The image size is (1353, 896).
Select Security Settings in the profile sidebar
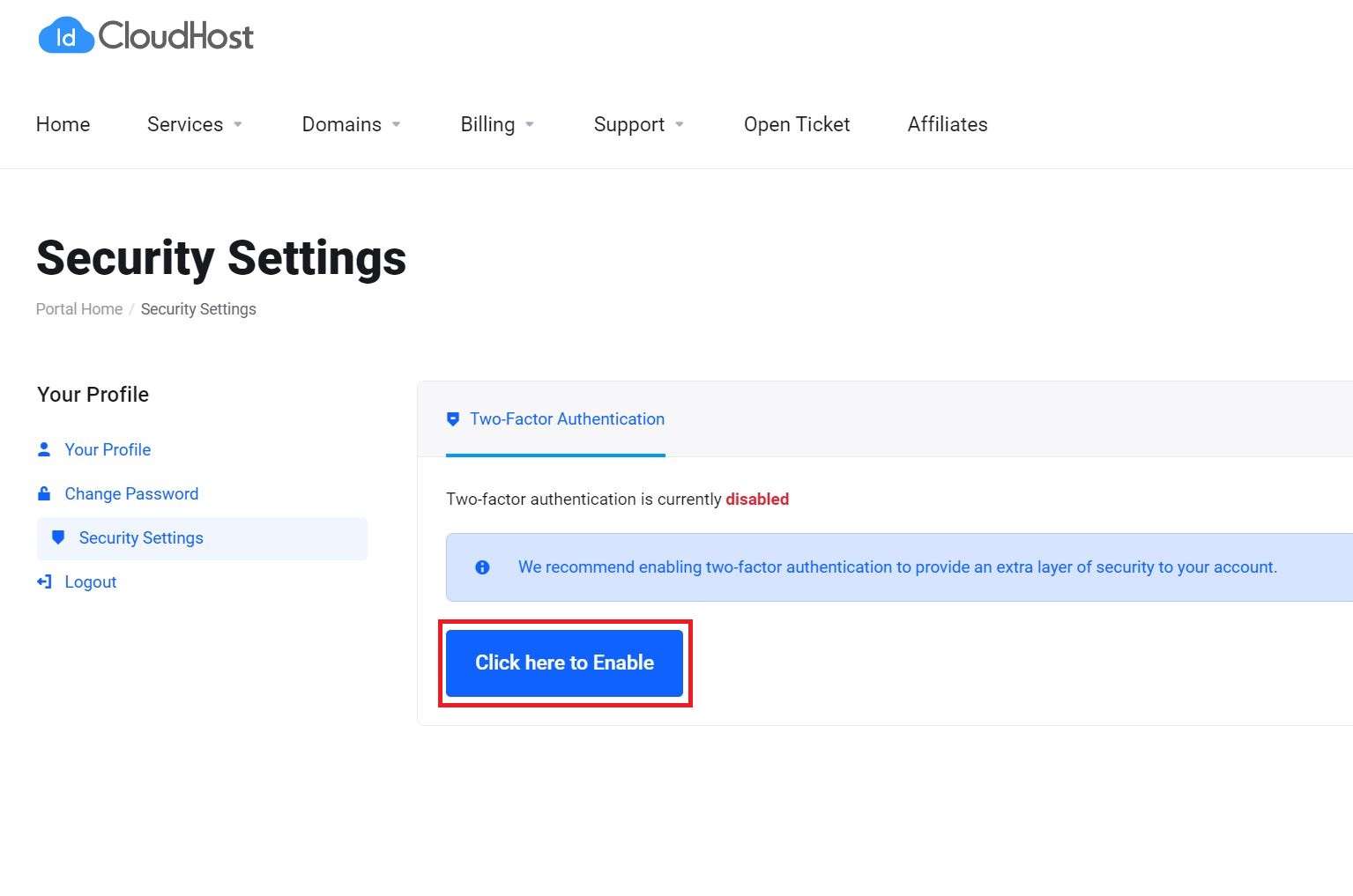140,537
